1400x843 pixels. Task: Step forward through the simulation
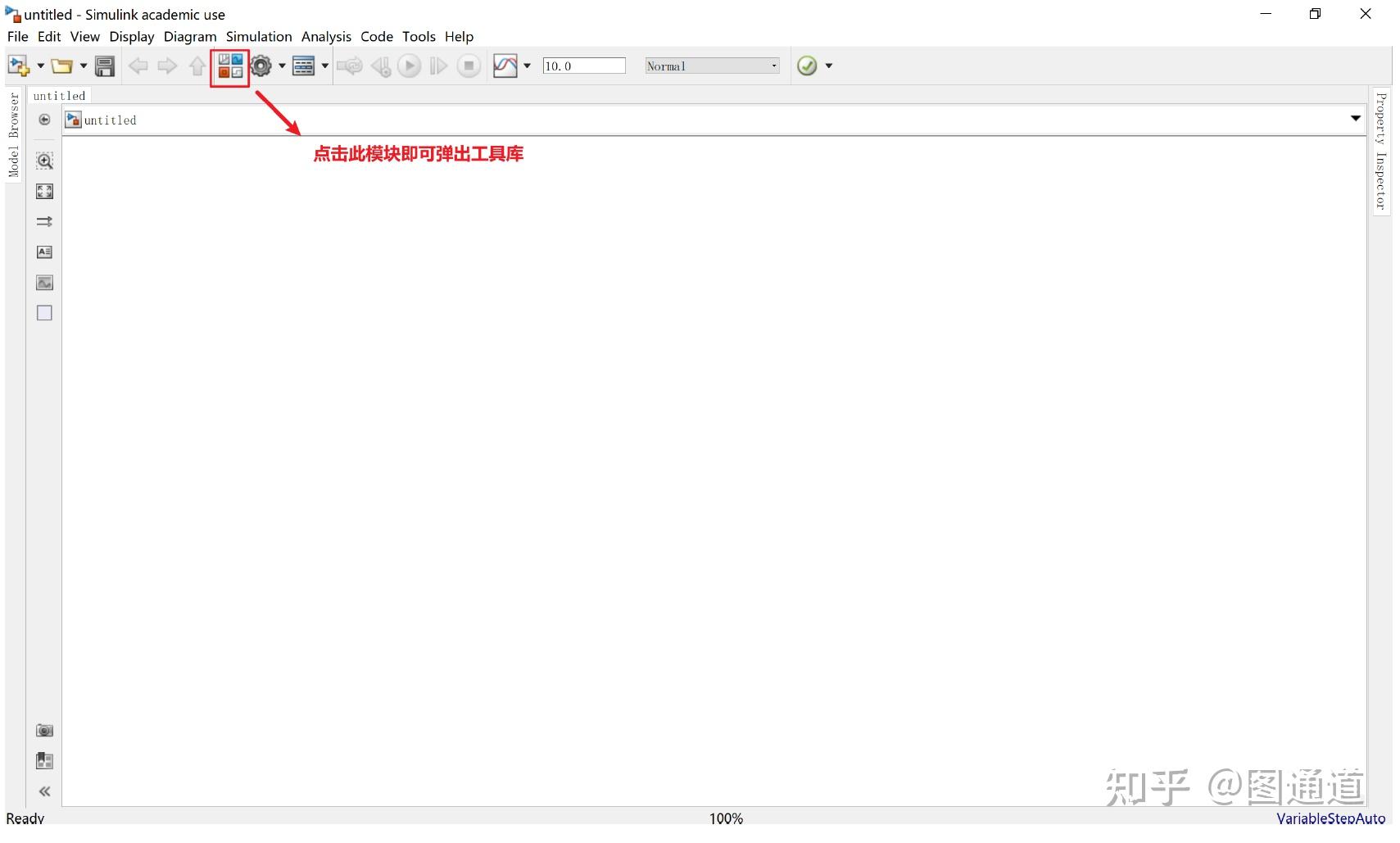[438, 66]
